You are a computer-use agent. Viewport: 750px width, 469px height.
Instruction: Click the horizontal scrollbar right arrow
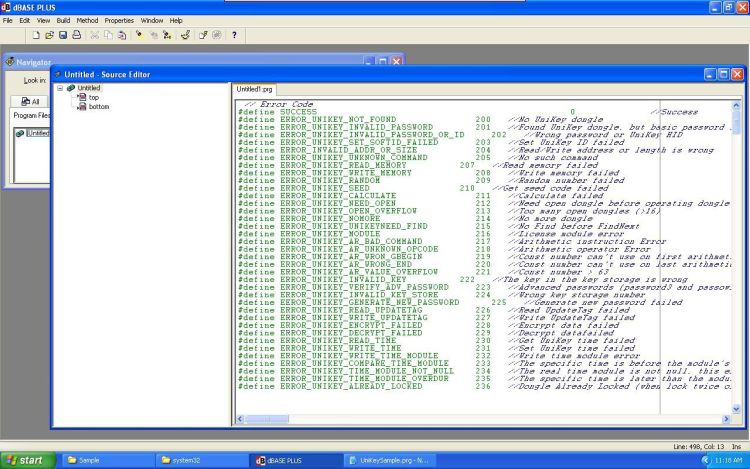pos(727,419)
